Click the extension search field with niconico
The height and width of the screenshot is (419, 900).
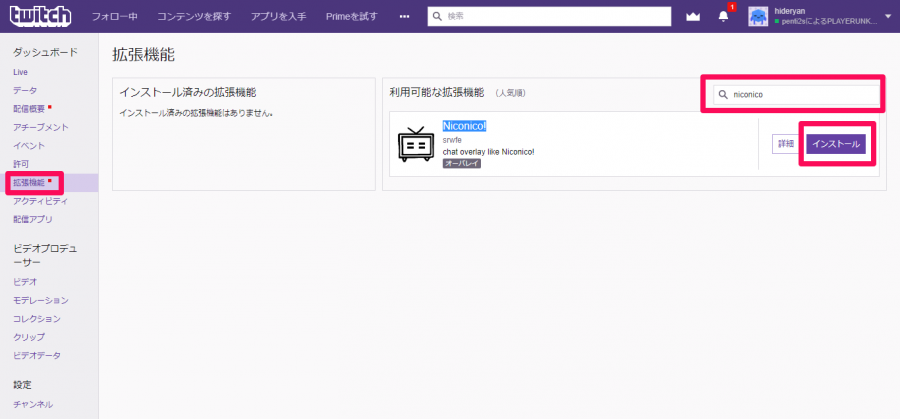click(x=796, y=95)
